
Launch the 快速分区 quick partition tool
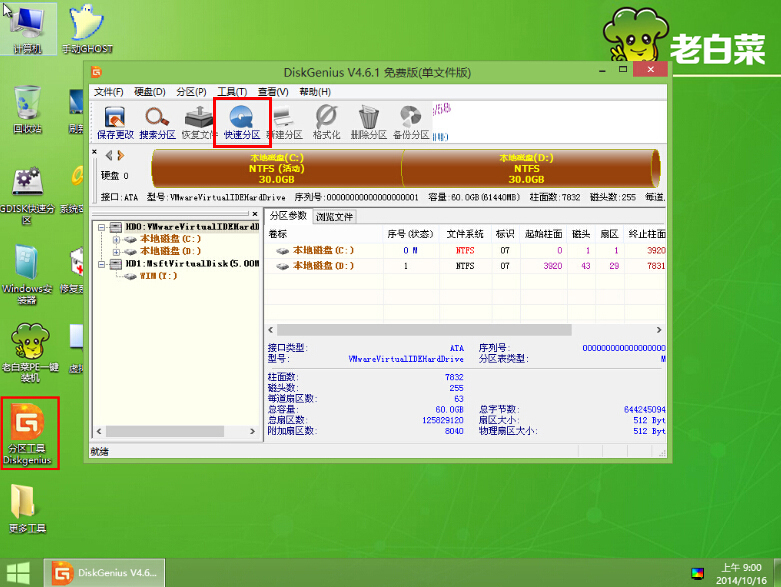click(x=242, y=122)
